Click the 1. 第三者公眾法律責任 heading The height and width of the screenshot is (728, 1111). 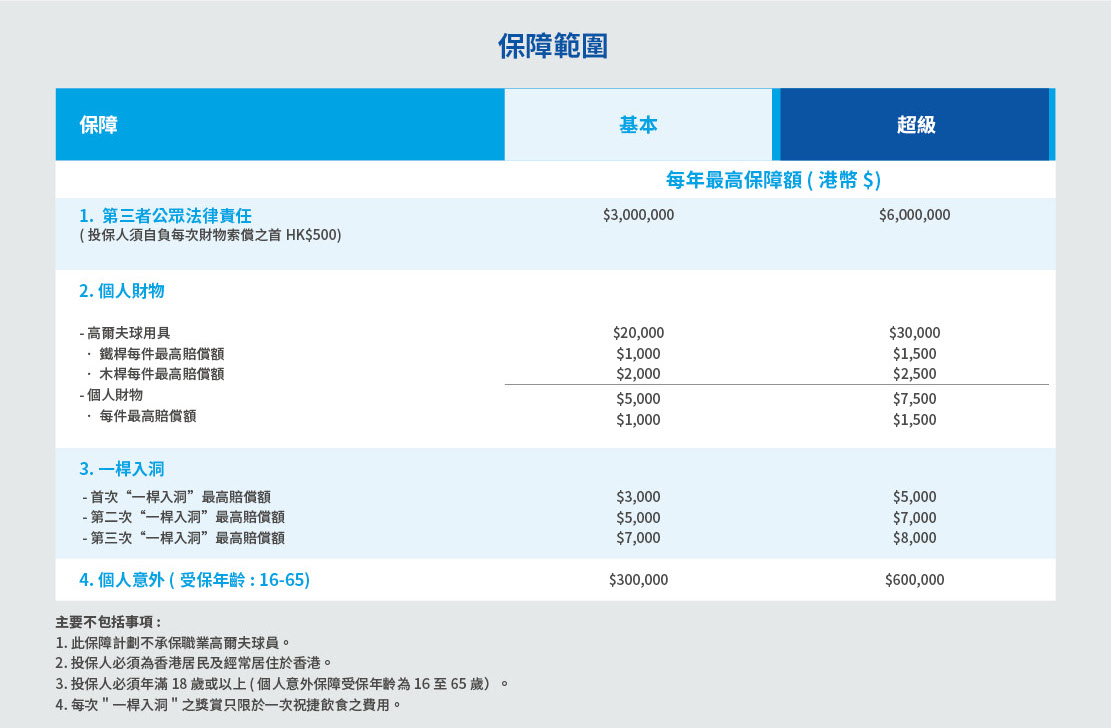(165, 215)
